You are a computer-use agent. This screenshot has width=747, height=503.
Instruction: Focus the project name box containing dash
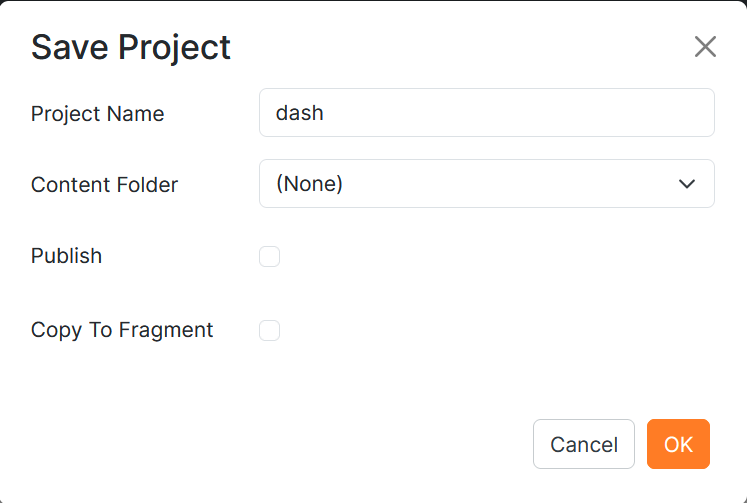click(x=486, y=113)
